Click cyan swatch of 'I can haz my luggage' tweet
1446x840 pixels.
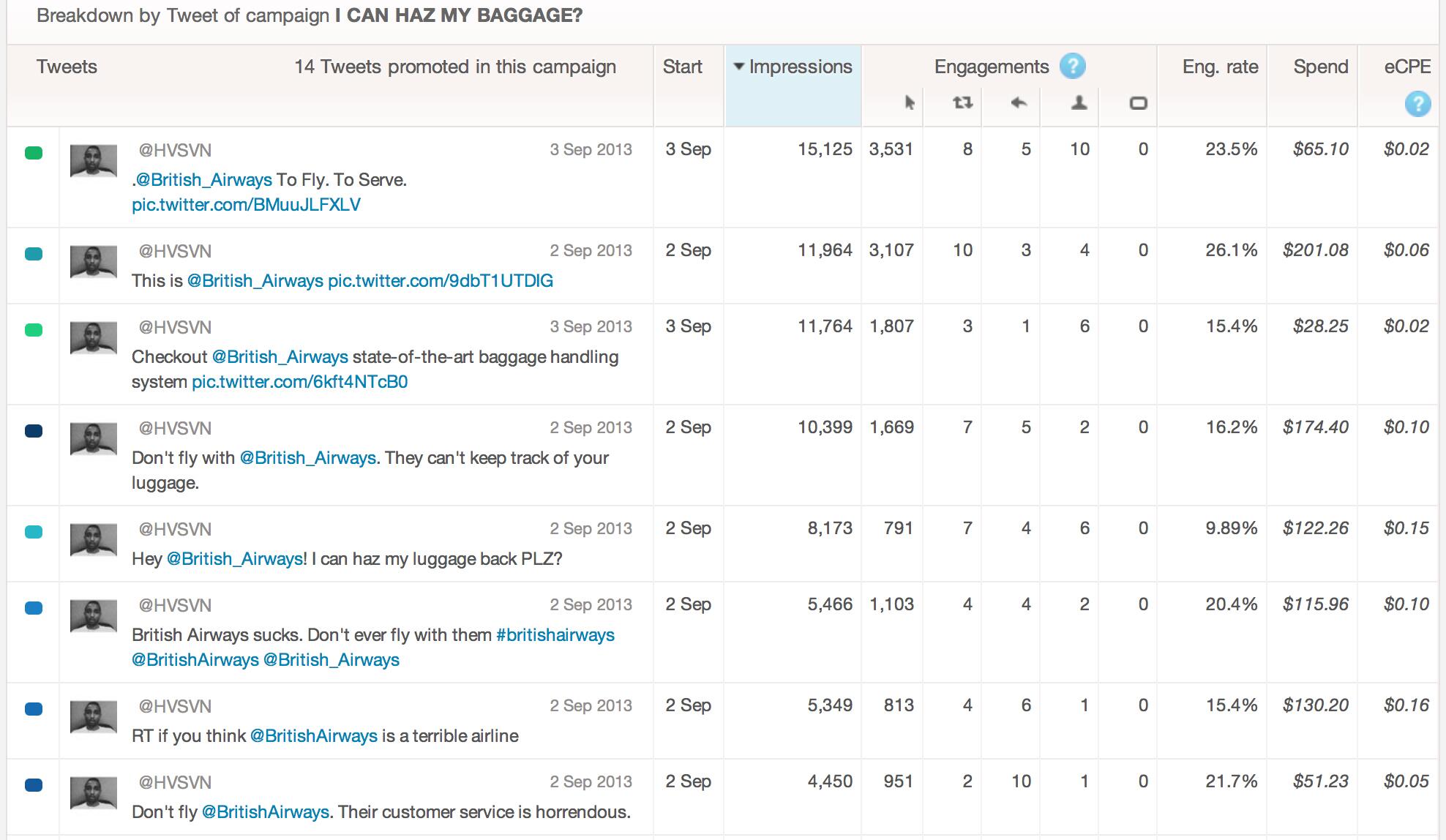click(34, 532)
